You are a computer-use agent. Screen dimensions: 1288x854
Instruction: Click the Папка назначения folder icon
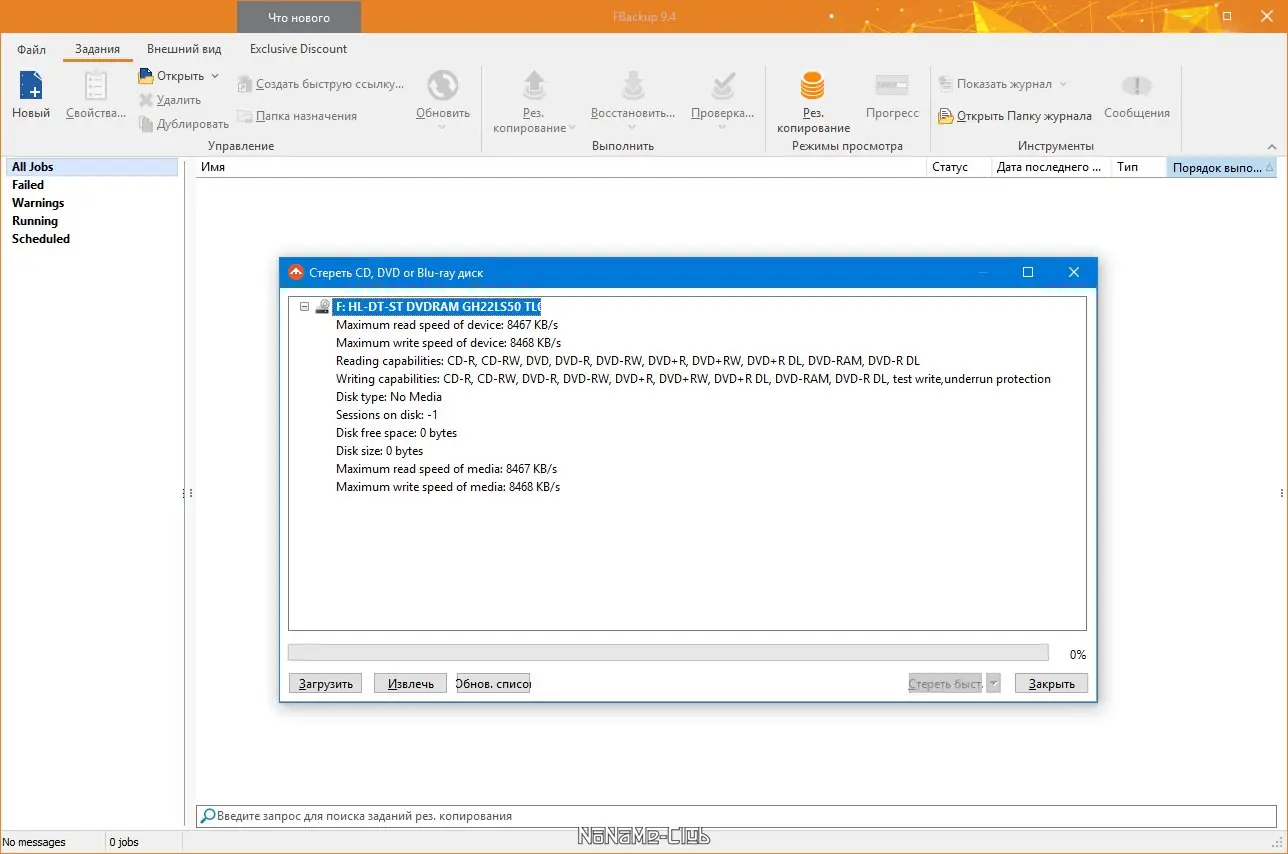[245, 116]
